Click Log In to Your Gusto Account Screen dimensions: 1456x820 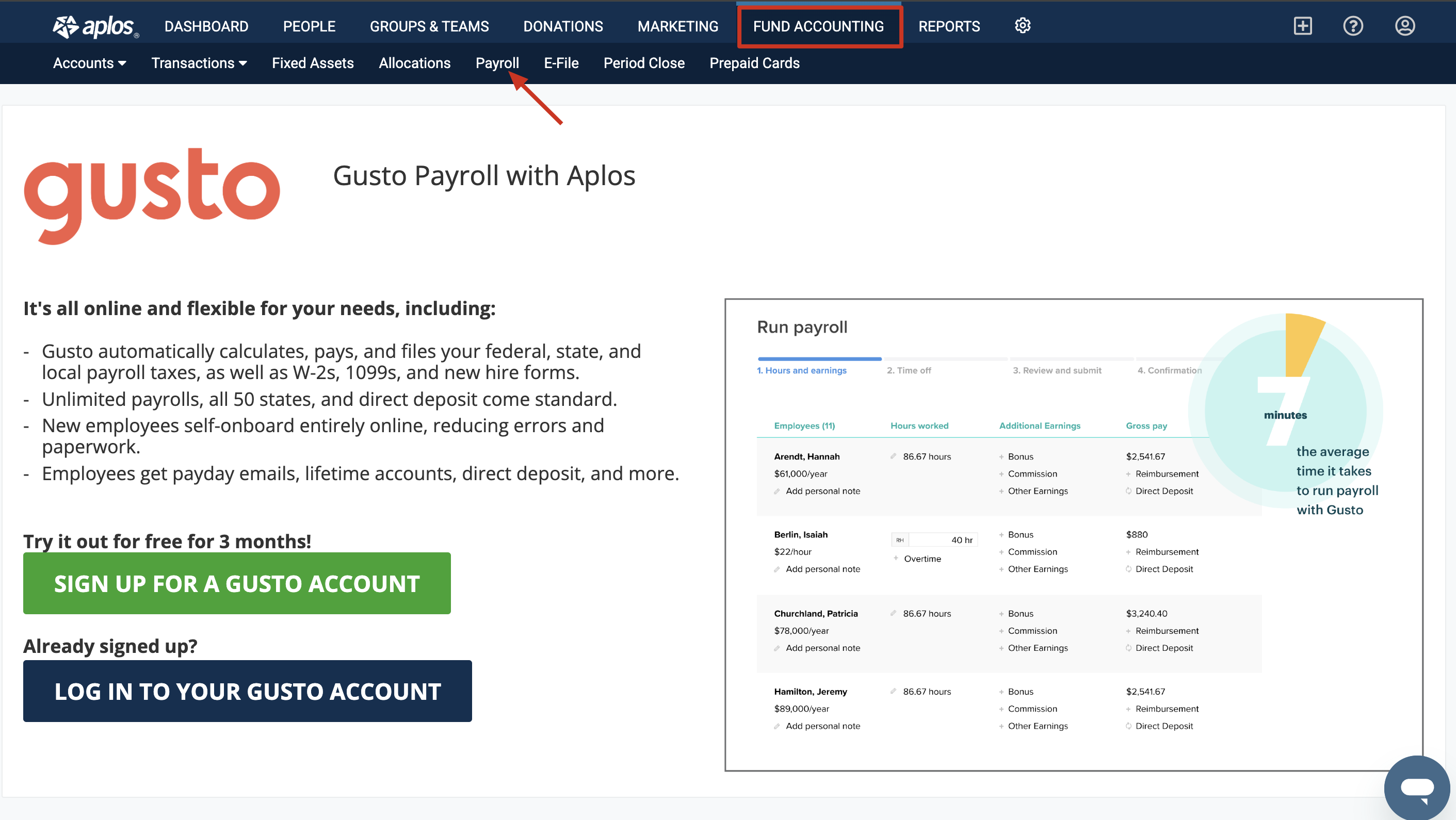point(248,691)
